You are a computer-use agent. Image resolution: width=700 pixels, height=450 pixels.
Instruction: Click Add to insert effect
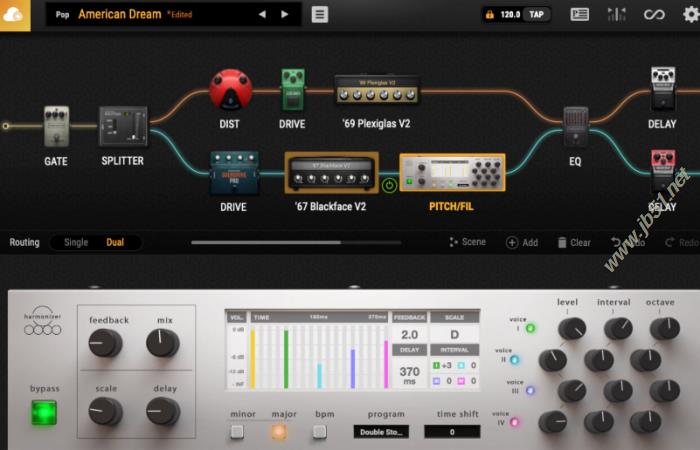pos(522,242)
